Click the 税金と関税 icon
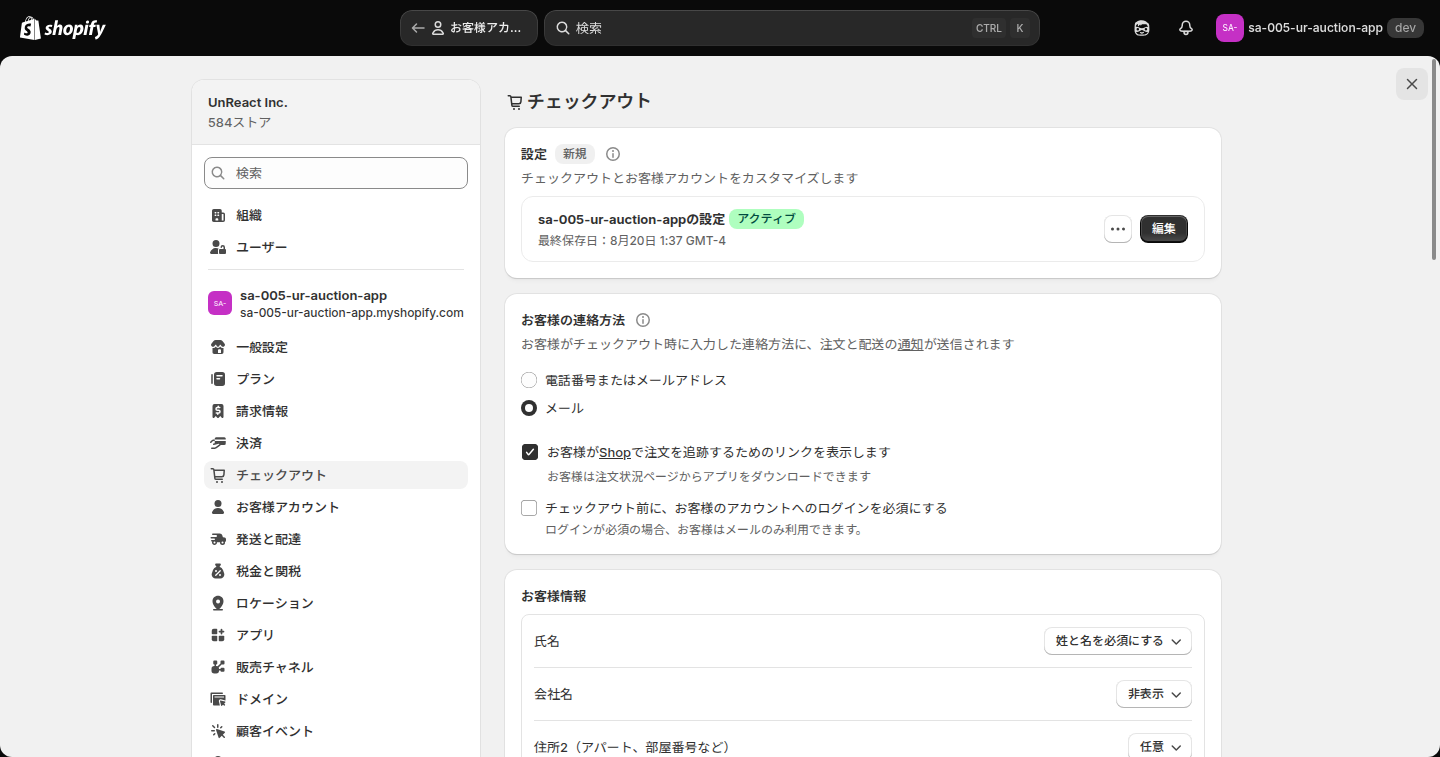Viewport: 1440px width, 757px height. [x=218, y=571]
